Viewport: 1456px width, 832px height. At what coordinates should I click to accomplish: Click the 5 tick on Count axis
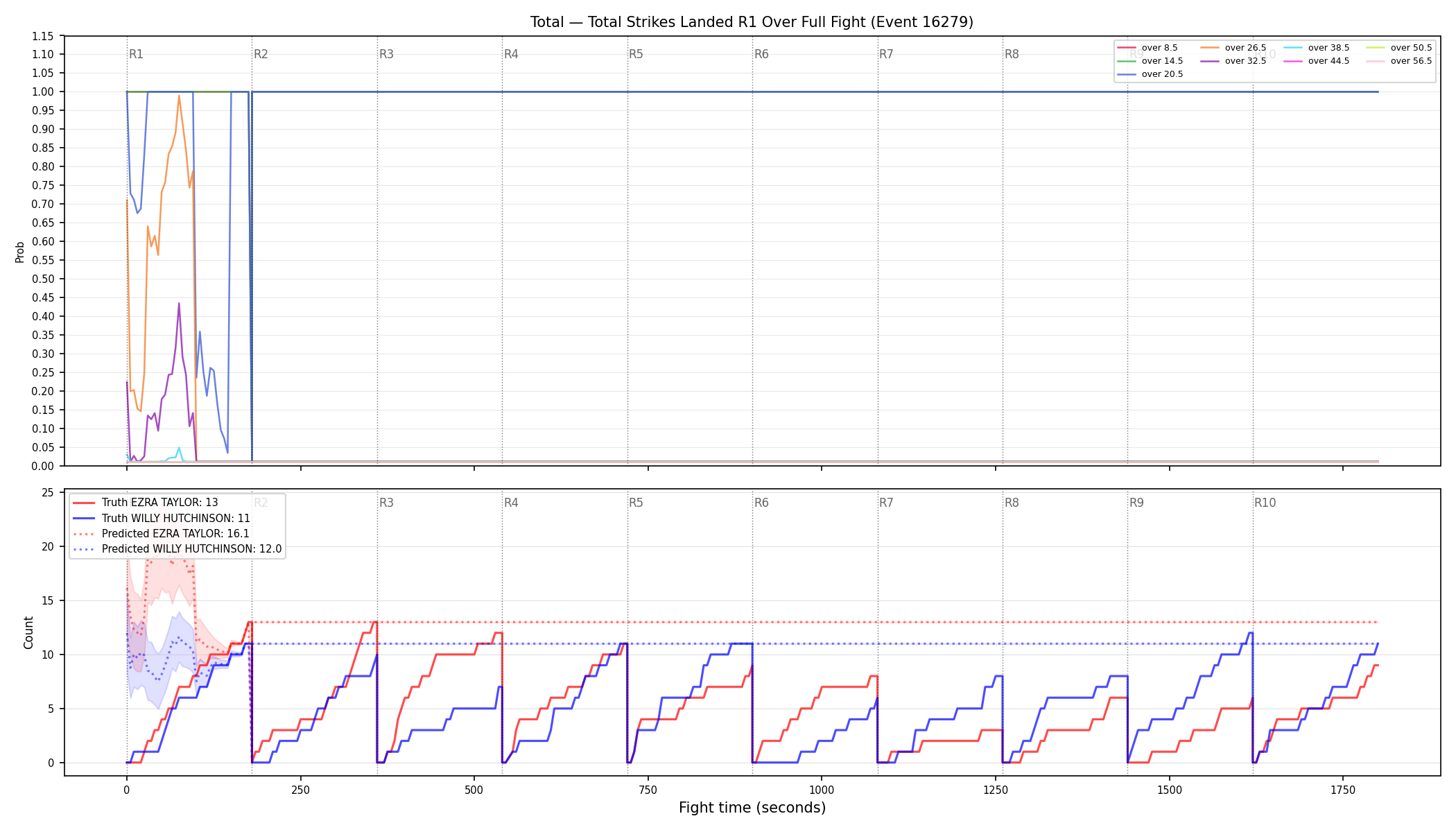[51, 709]
